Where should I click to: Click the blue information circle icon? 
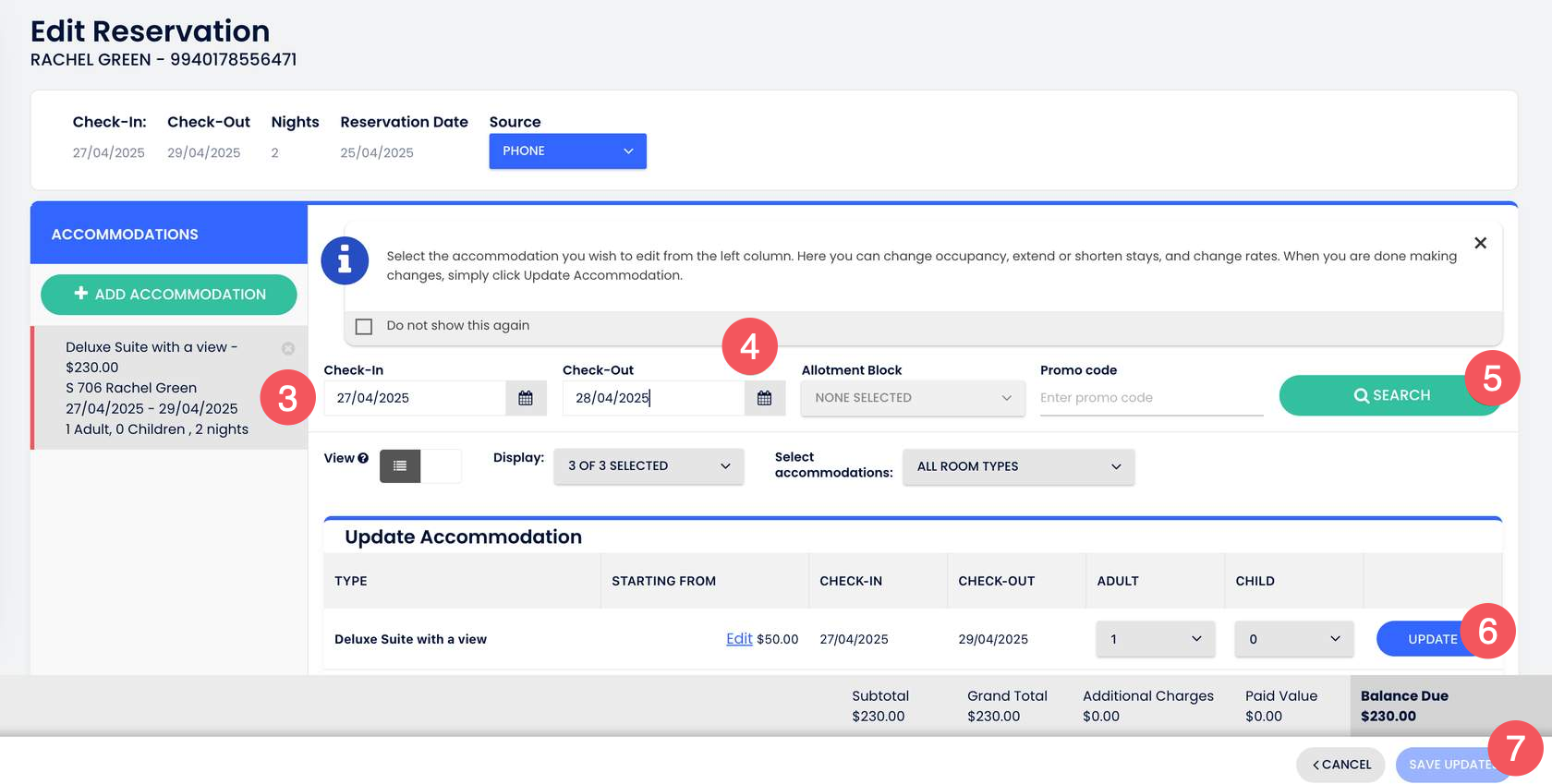[x=345, y=261]
